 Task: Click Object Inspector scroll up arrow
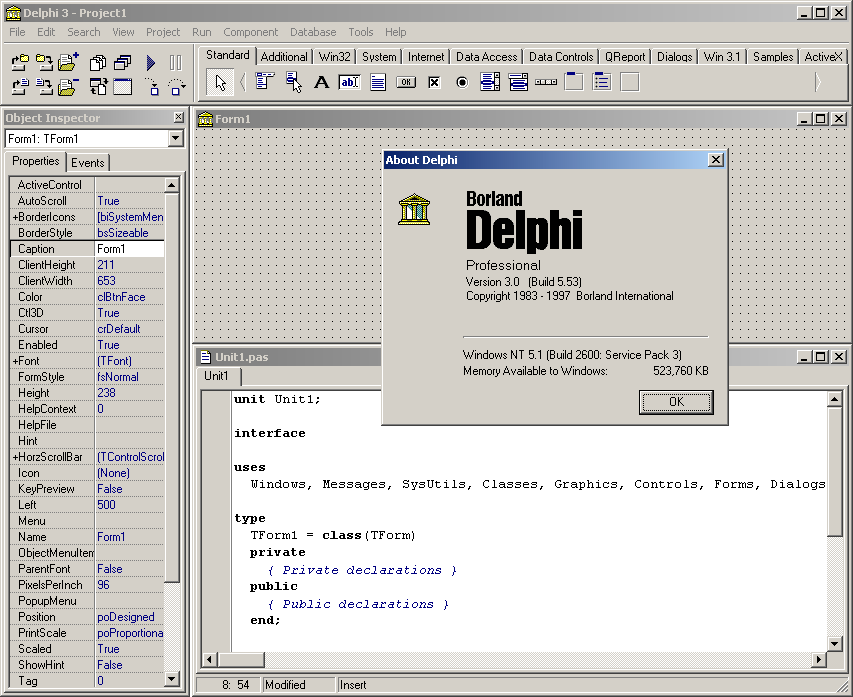pos(171,185)
